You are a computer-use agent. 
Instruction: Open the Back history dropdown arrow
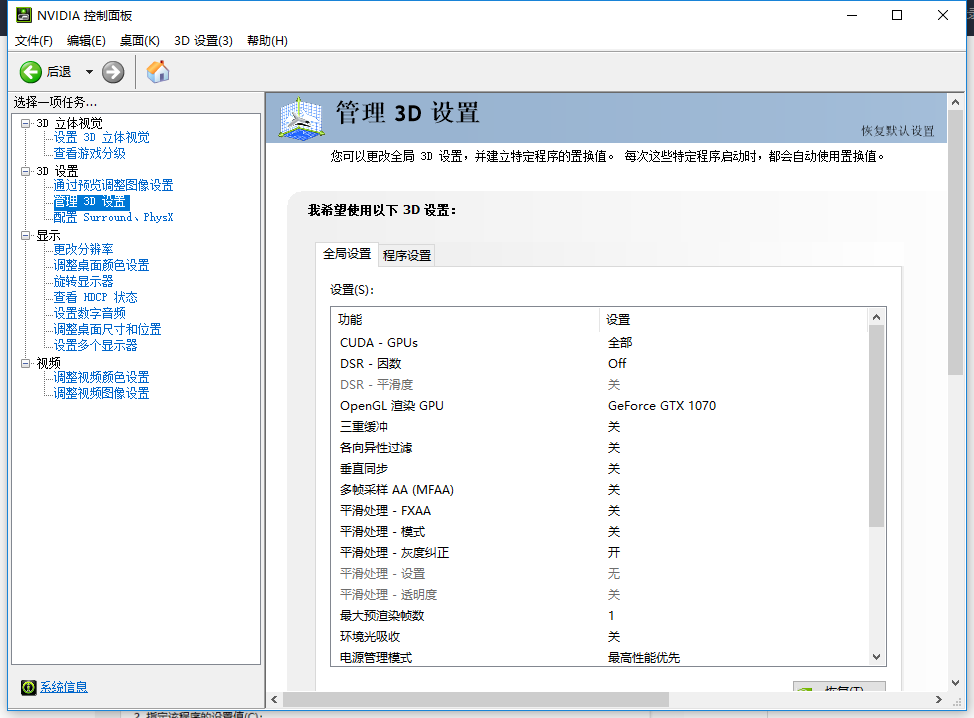coord(89,72)
